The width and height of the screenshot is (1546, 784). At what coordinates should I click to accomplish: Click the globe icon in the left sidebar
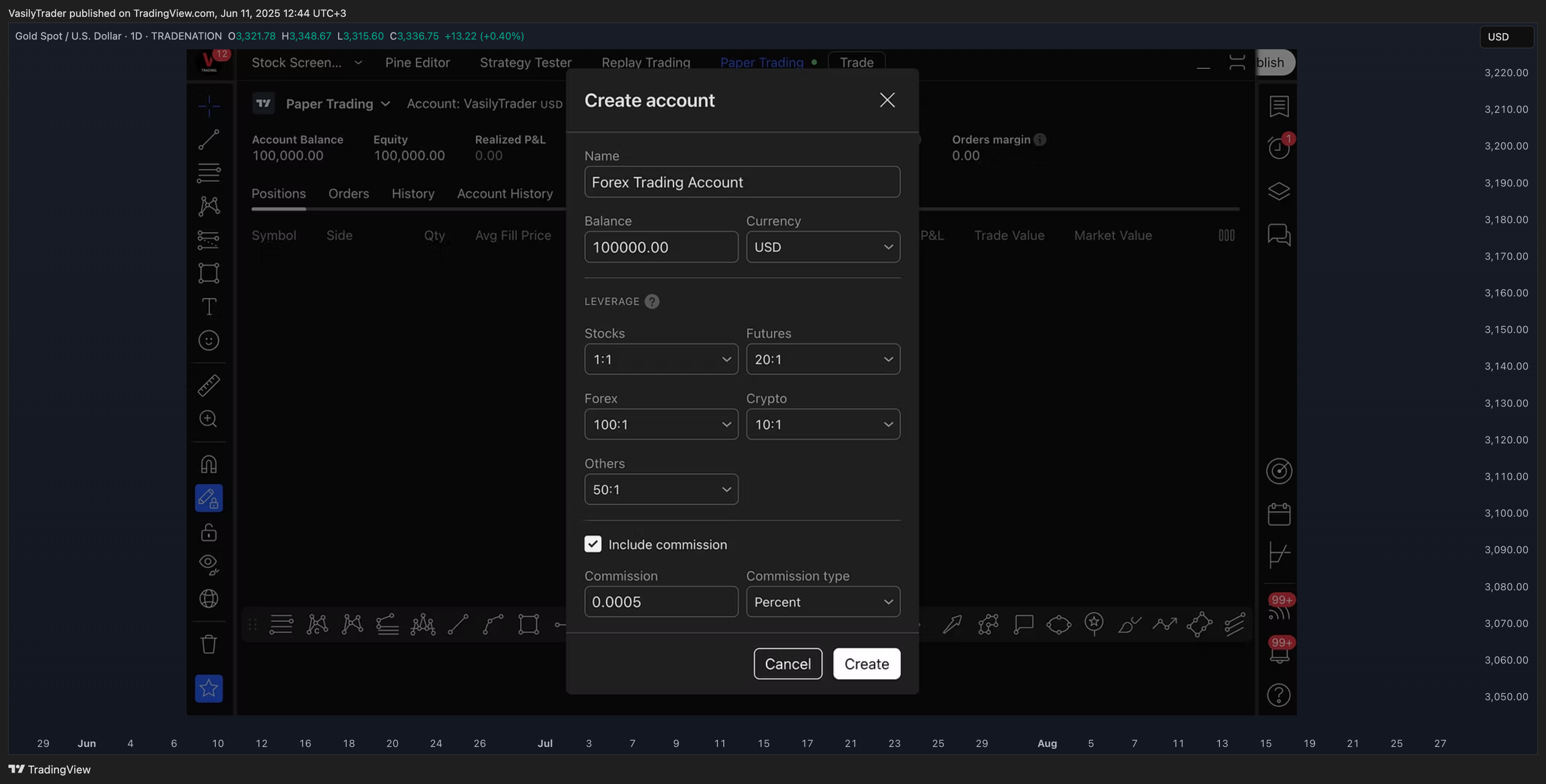209,598
